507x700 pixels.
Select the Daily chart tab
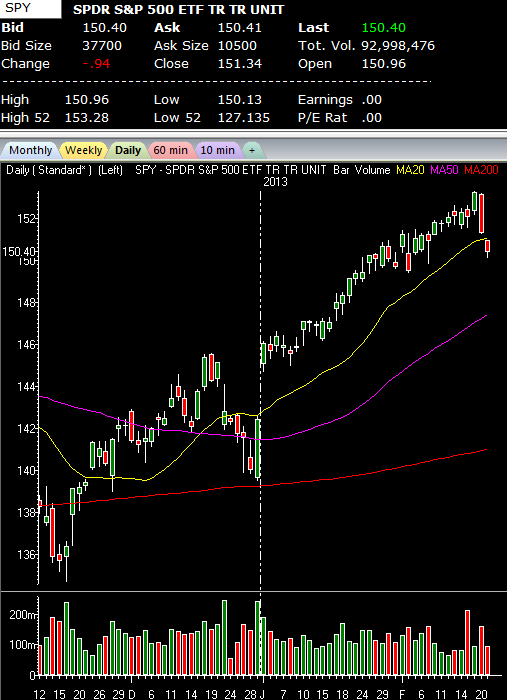pyautogui.click(x=128, y=150)
